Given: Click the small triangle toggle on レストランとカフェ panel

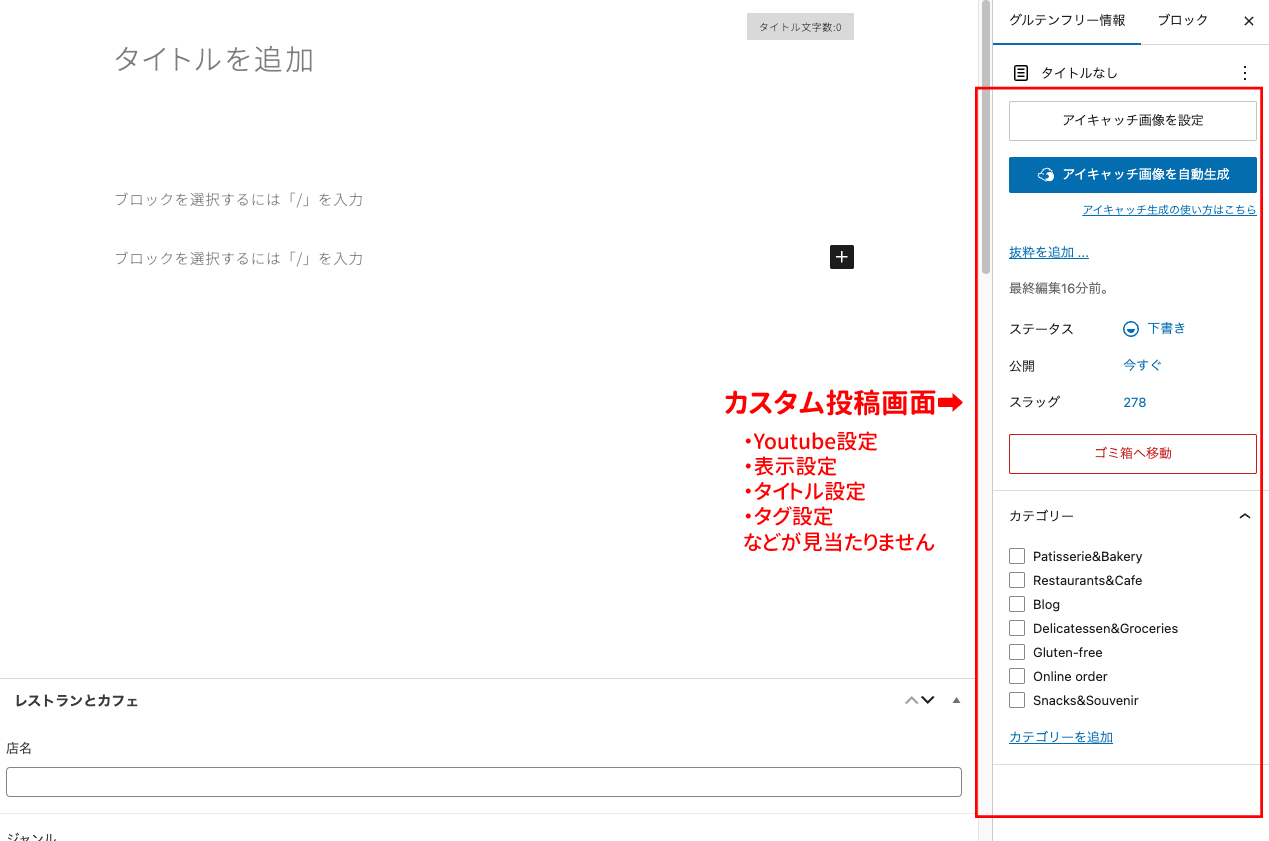Looking at the screenshot, I should [956, 701].
